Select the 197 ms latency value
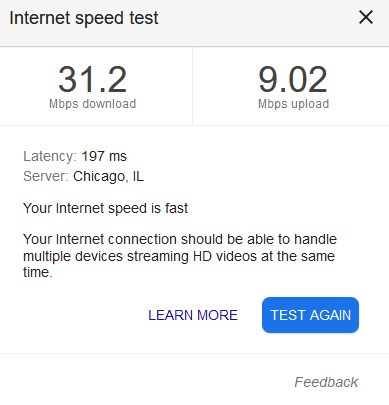This screenshot has height=405, width=389. pos(104,156)
